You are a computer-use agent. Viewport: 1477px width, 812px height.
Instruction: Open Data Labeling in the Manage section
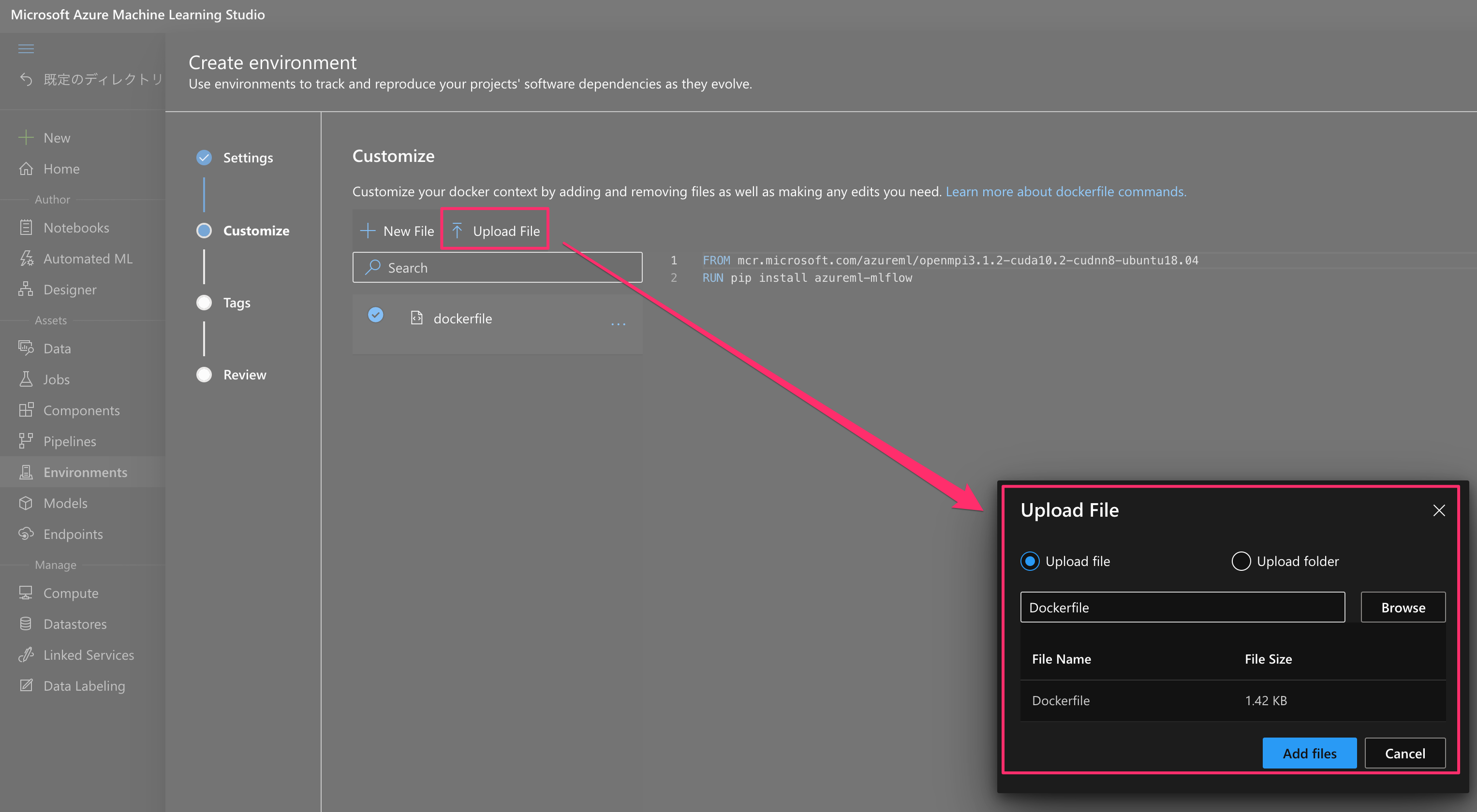[84, 686]
